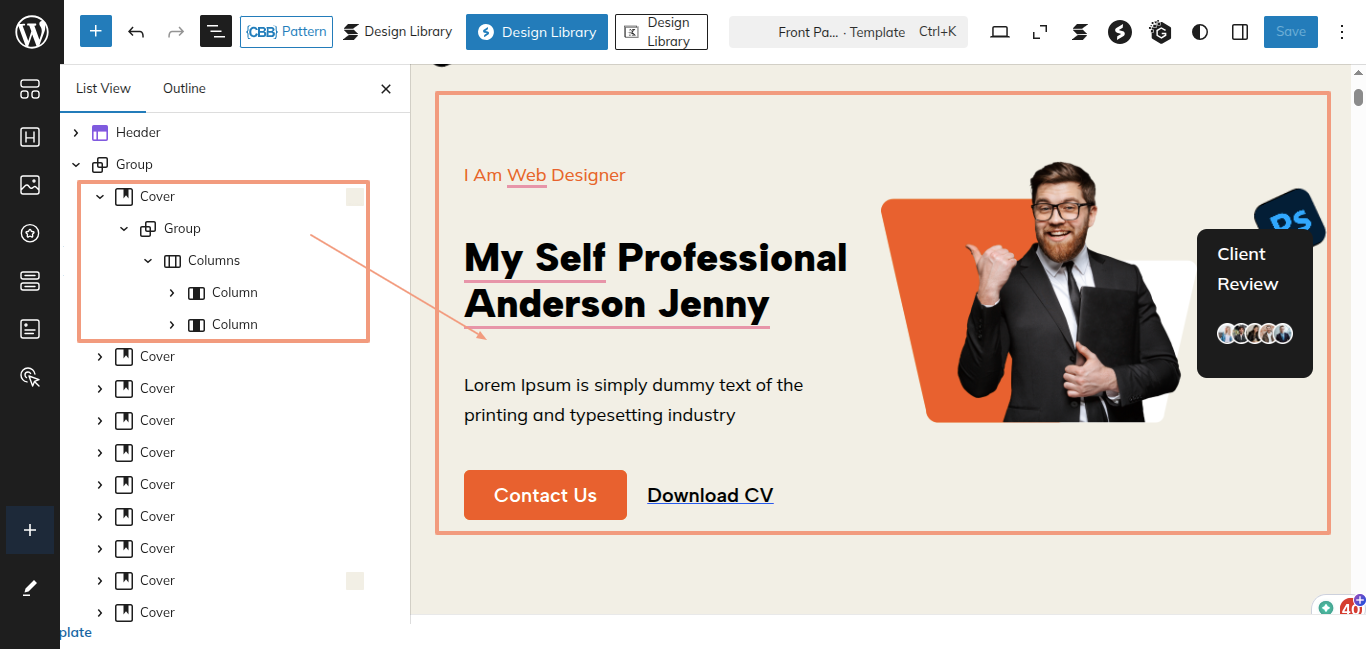
Task: Collapse the Columns block in List View
Action: pos(148,260)
